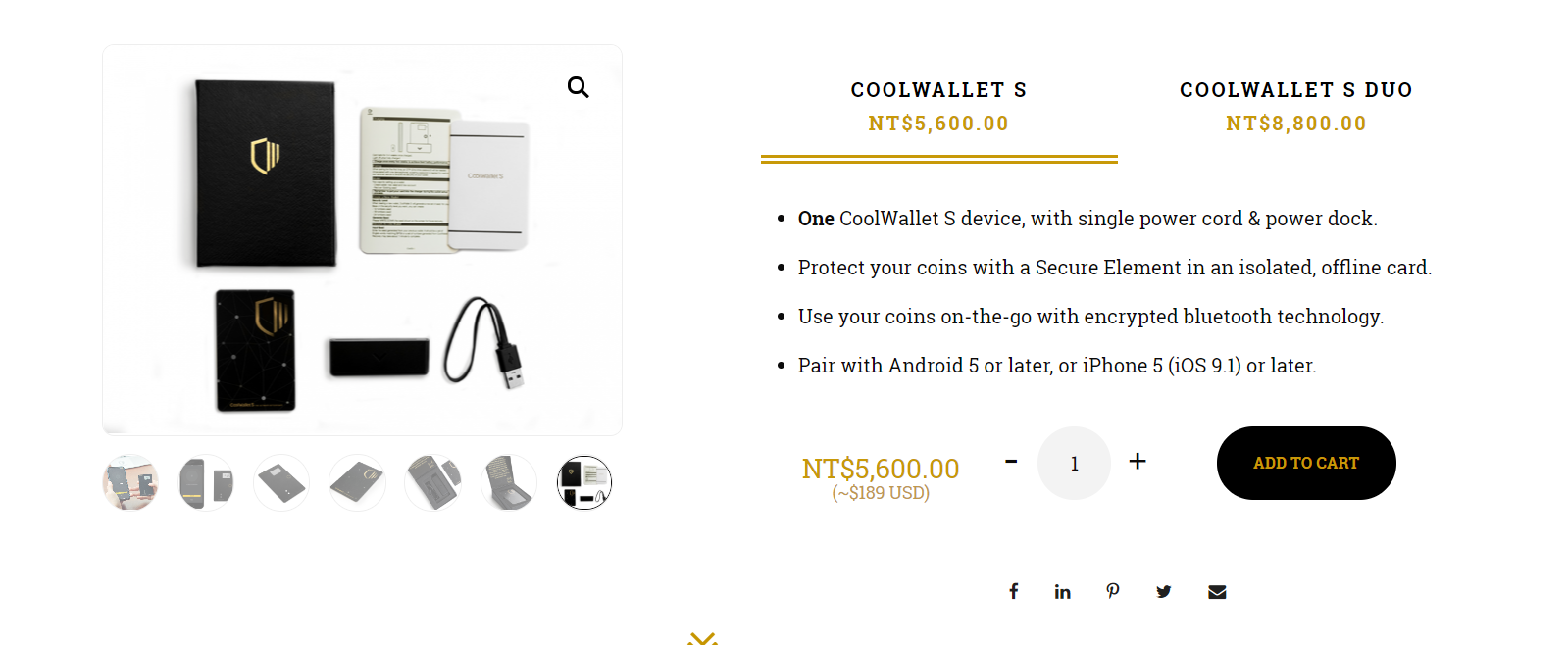
Task: Click the magnifier zoom icon on product image
Action: coord(579,88)
